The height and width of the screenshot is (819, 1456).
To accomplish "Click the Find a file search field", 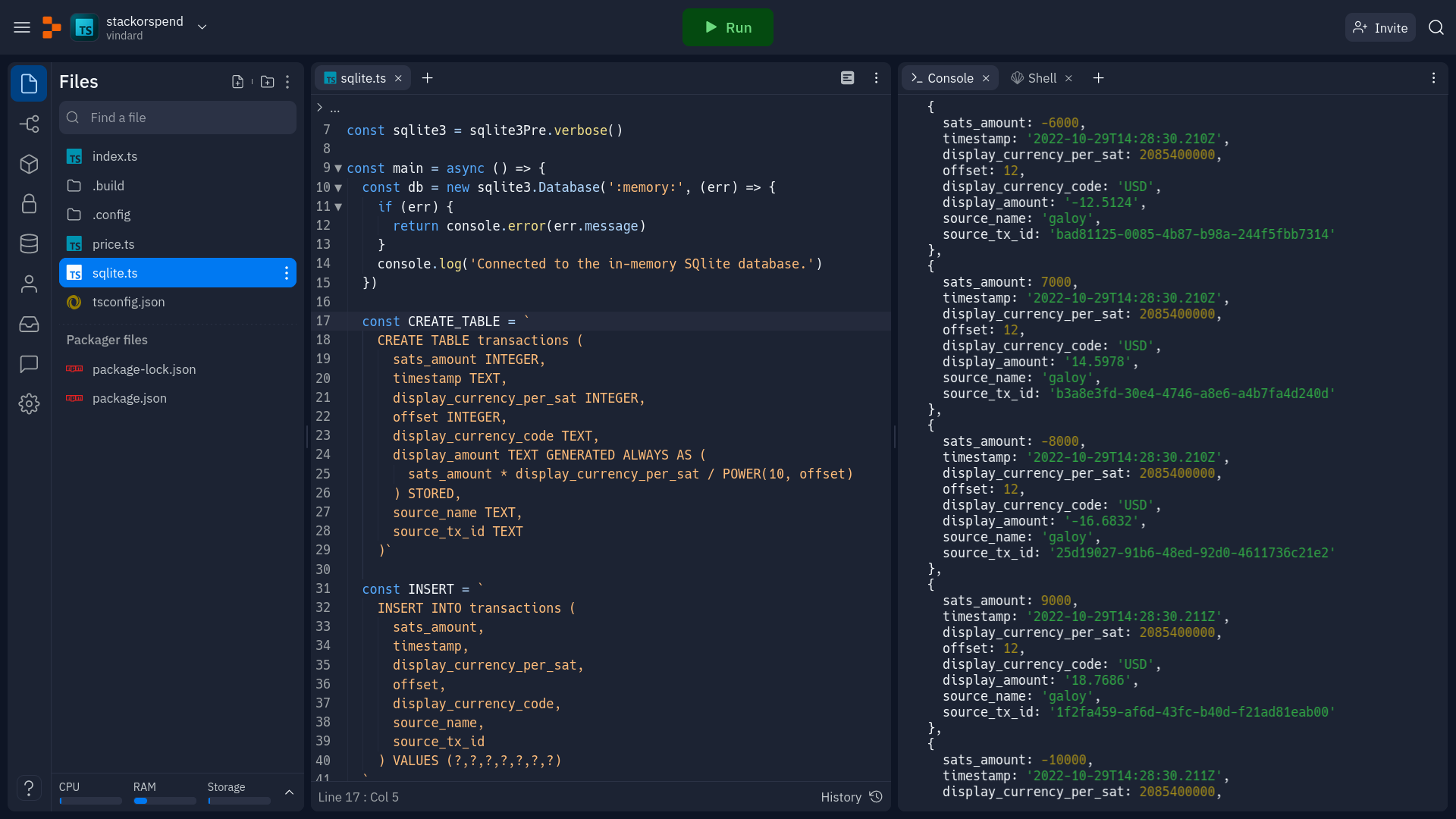I will [177, 118].
